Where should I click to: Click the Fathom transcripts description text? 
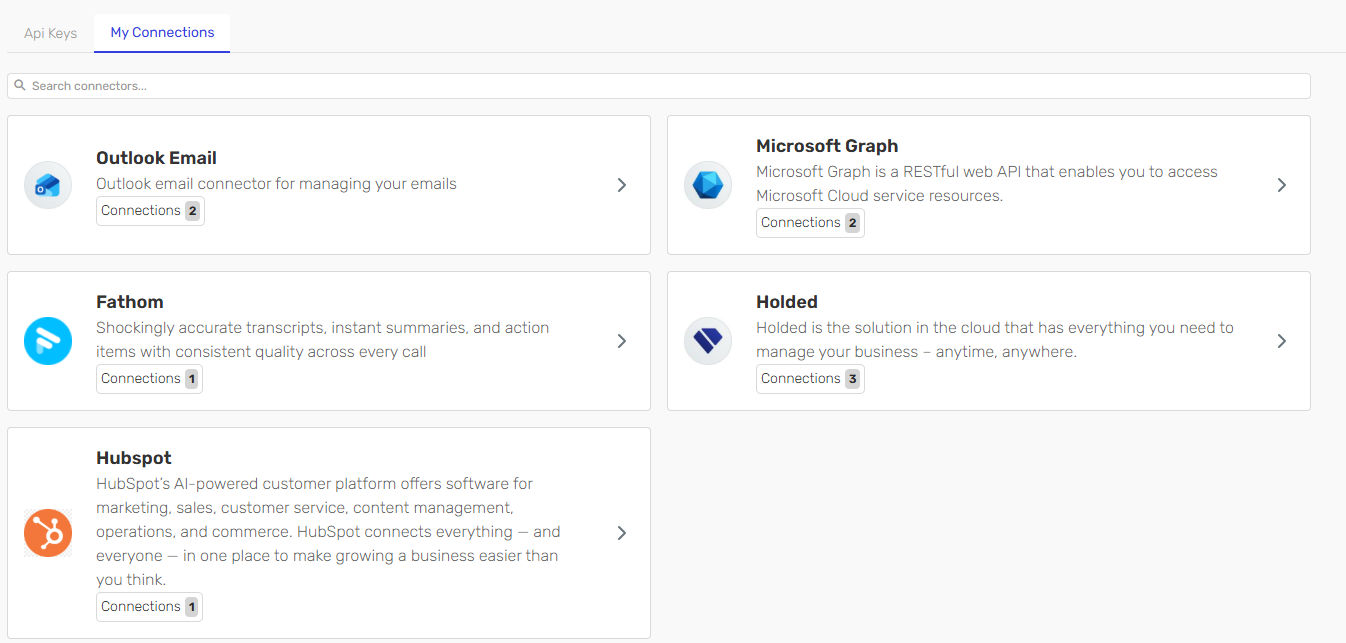tap(322, 340)
